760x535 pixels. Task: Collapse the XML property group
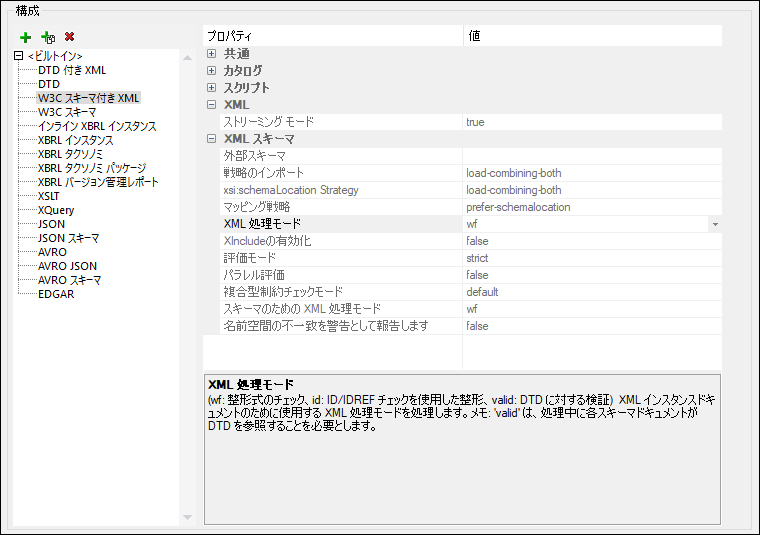[x=211, y=105]
